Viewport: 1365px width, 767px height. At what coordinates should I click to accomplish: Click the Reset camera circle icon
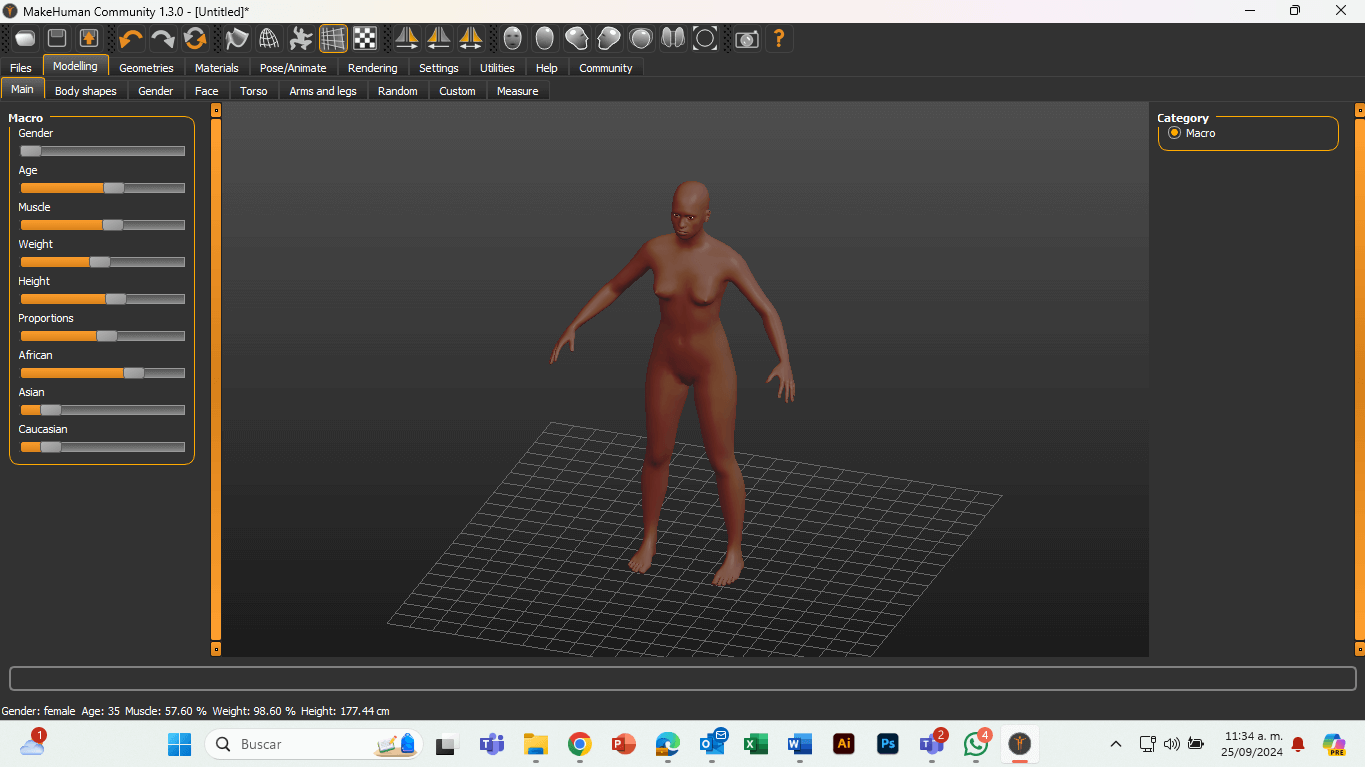[x=705, y=39]
